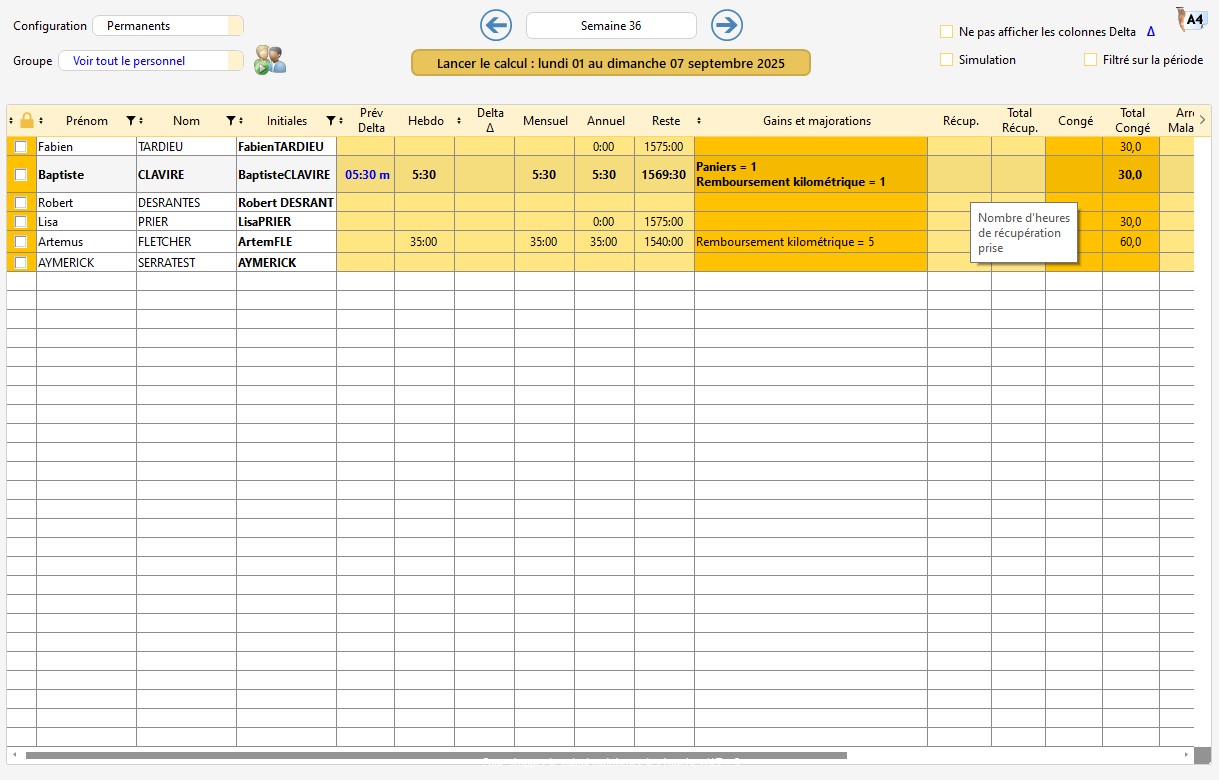Open the Initiales column filter funnel
The image size is (1219, 781).
pyautogui.click(x=331, y=121)
